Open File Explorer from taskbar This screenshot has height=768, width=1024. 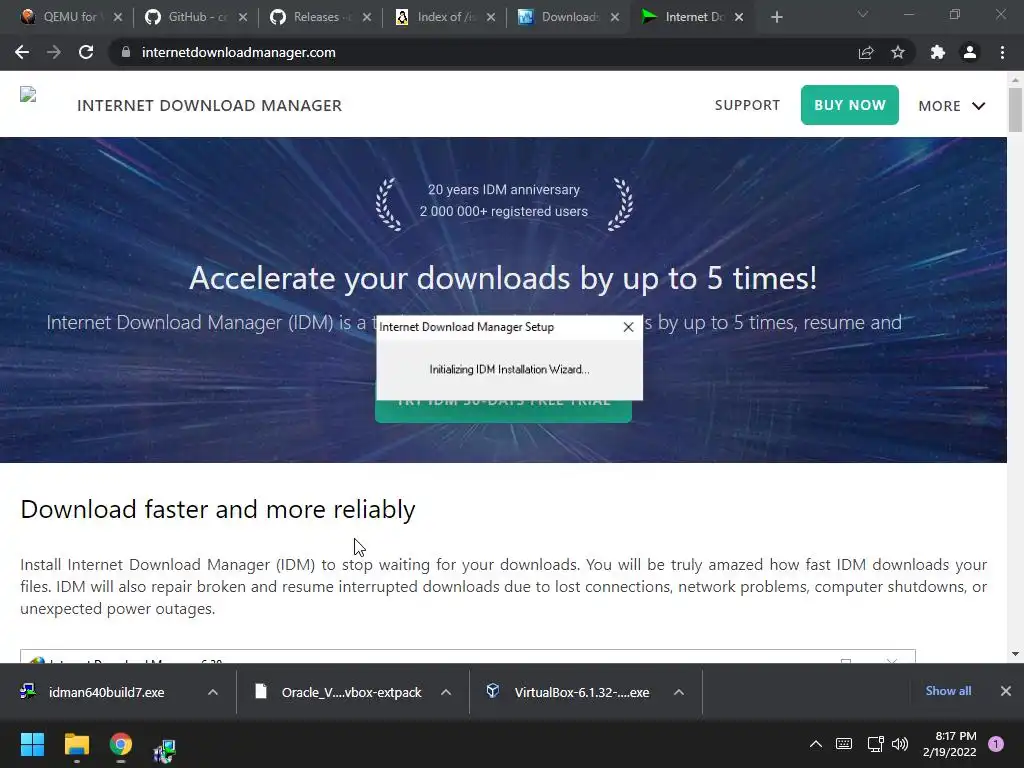pos(76,744)
